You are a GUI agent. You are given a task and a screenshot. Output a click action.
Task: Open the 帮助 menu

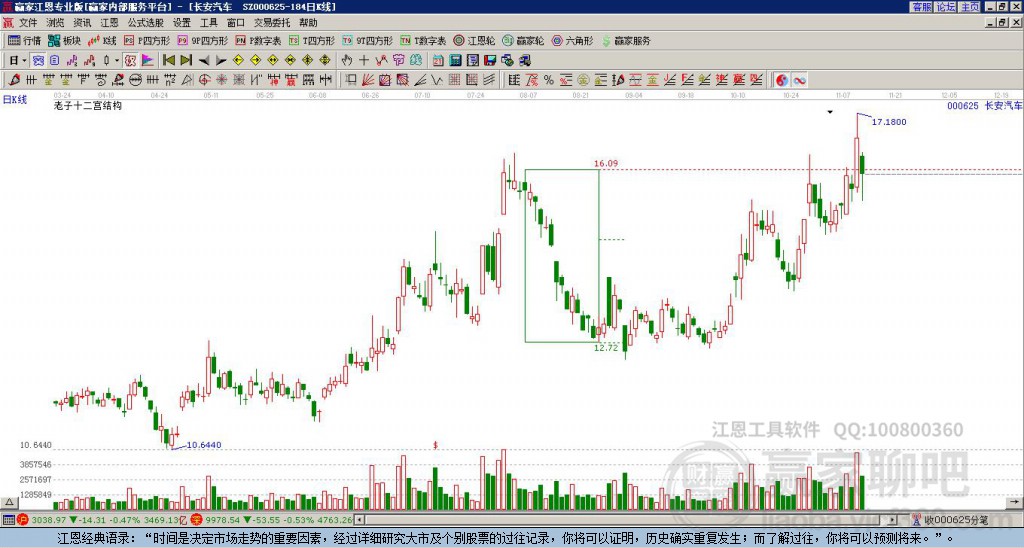click(308, 23)
